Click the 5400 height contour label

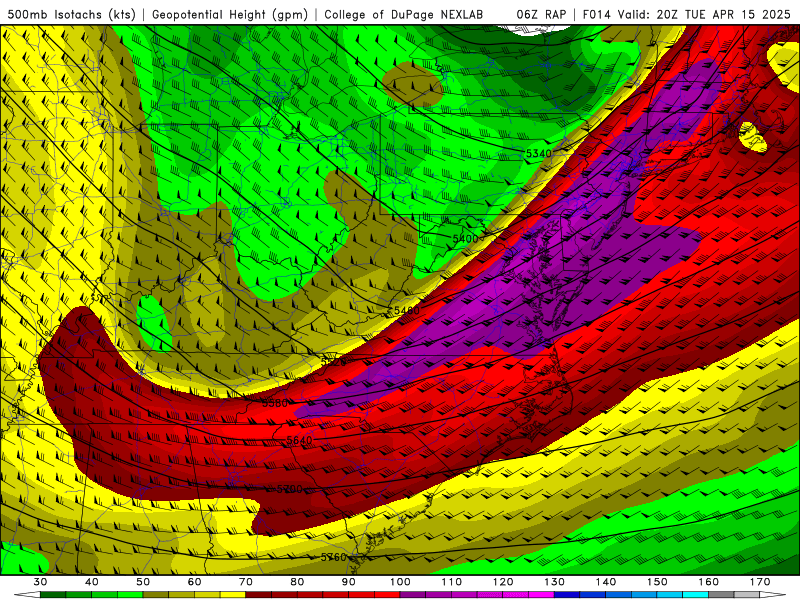pyautogui.click(x=465, y=239)
